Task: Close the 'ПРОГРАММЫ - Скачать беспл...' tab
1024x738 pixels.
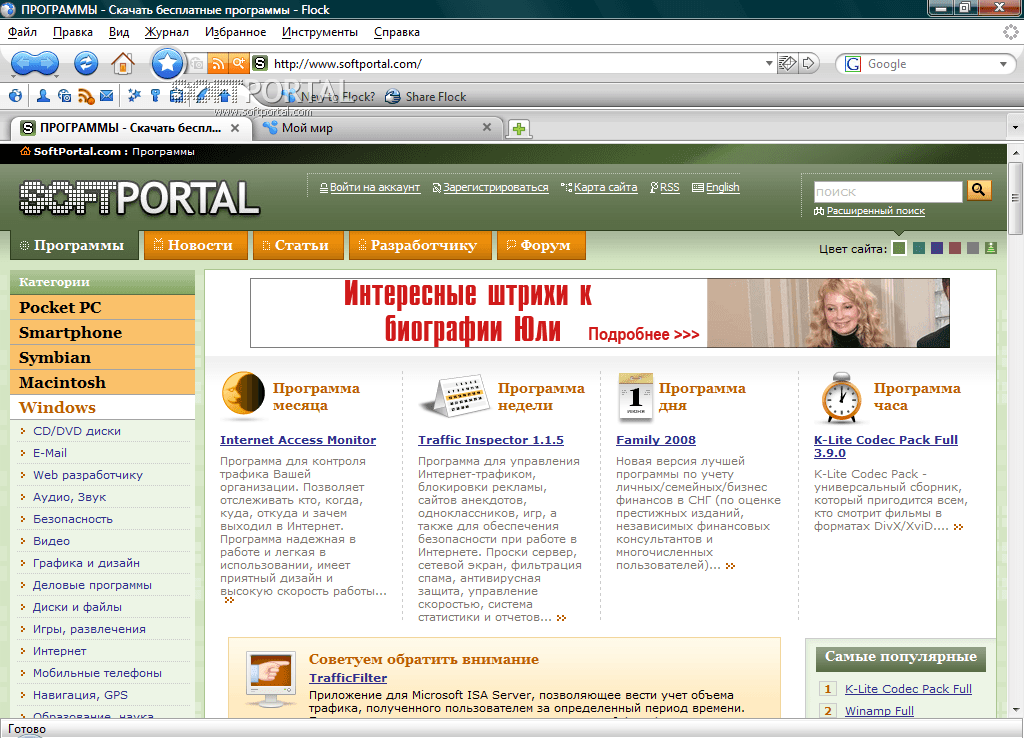Action: pos(235,128)
